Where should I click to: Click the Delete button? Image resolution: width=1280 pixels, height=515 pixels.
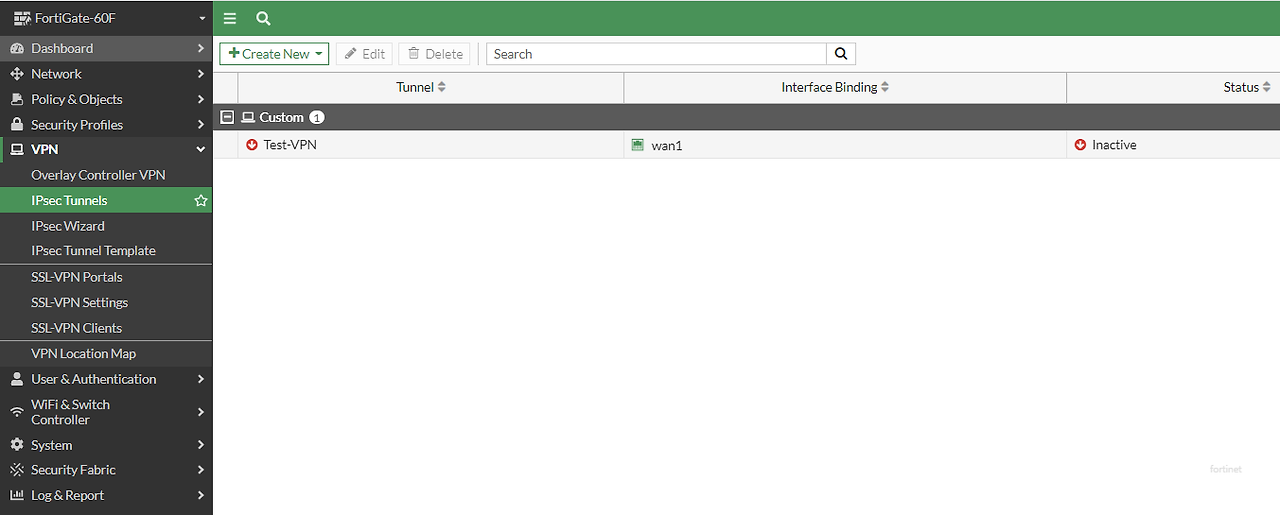tap(434, 54)
